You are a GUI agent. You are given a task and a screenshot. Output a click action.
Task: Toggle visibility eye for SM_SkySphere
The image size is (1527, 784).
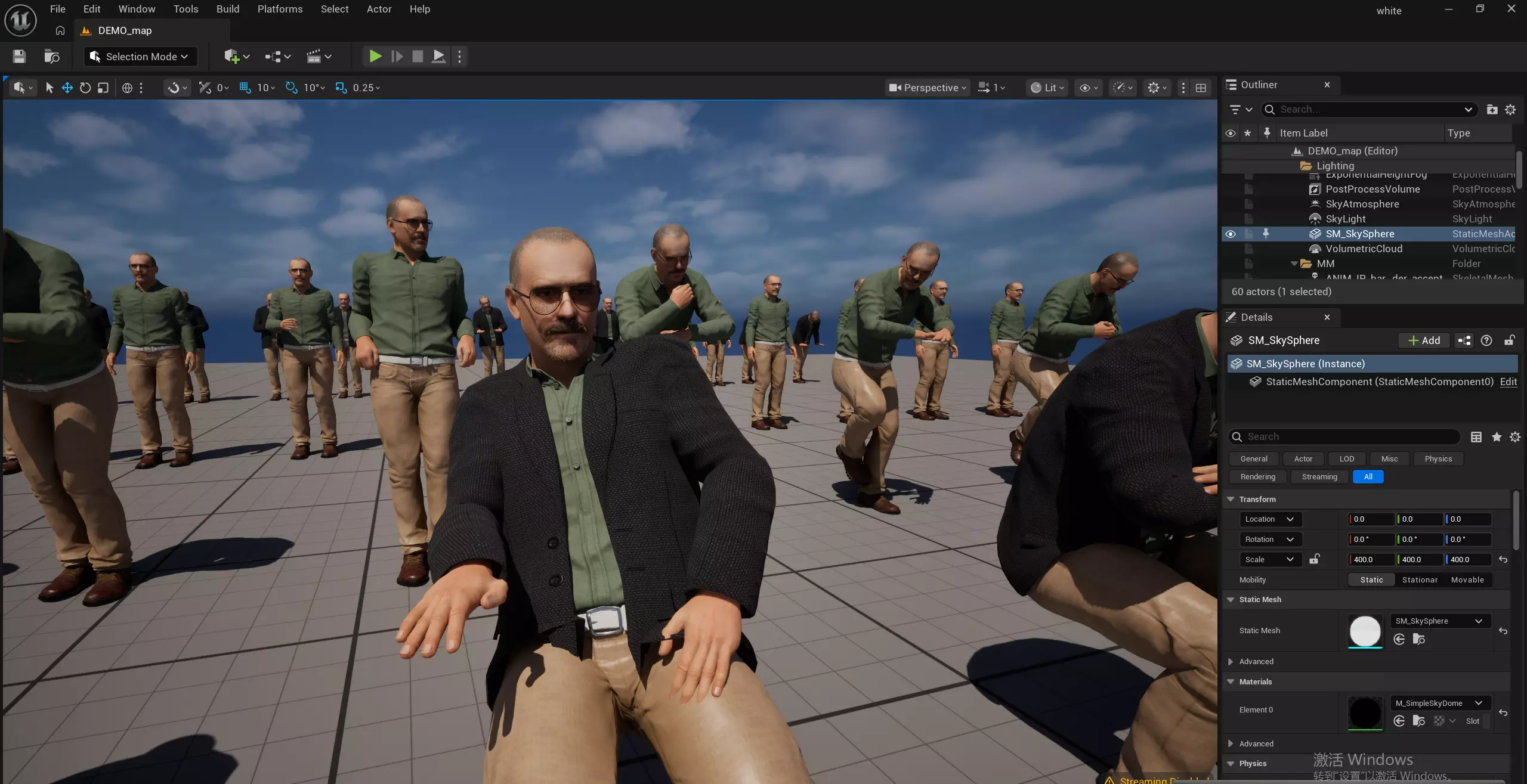(x=1230, y=234)
